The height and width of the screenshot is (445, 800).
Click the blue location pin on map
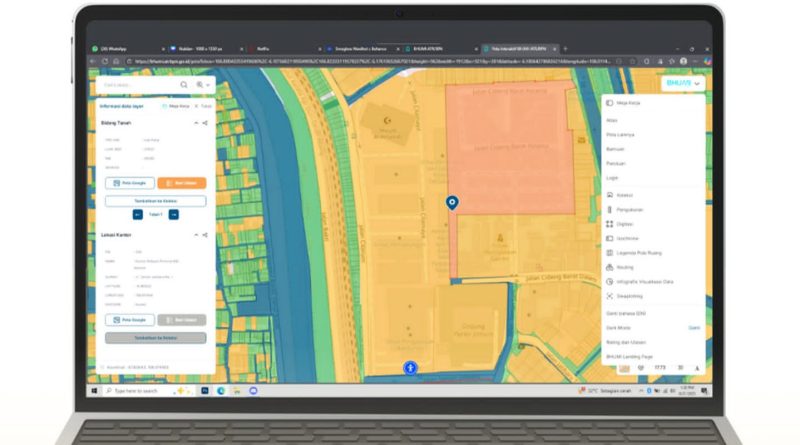tap(452, 202)
